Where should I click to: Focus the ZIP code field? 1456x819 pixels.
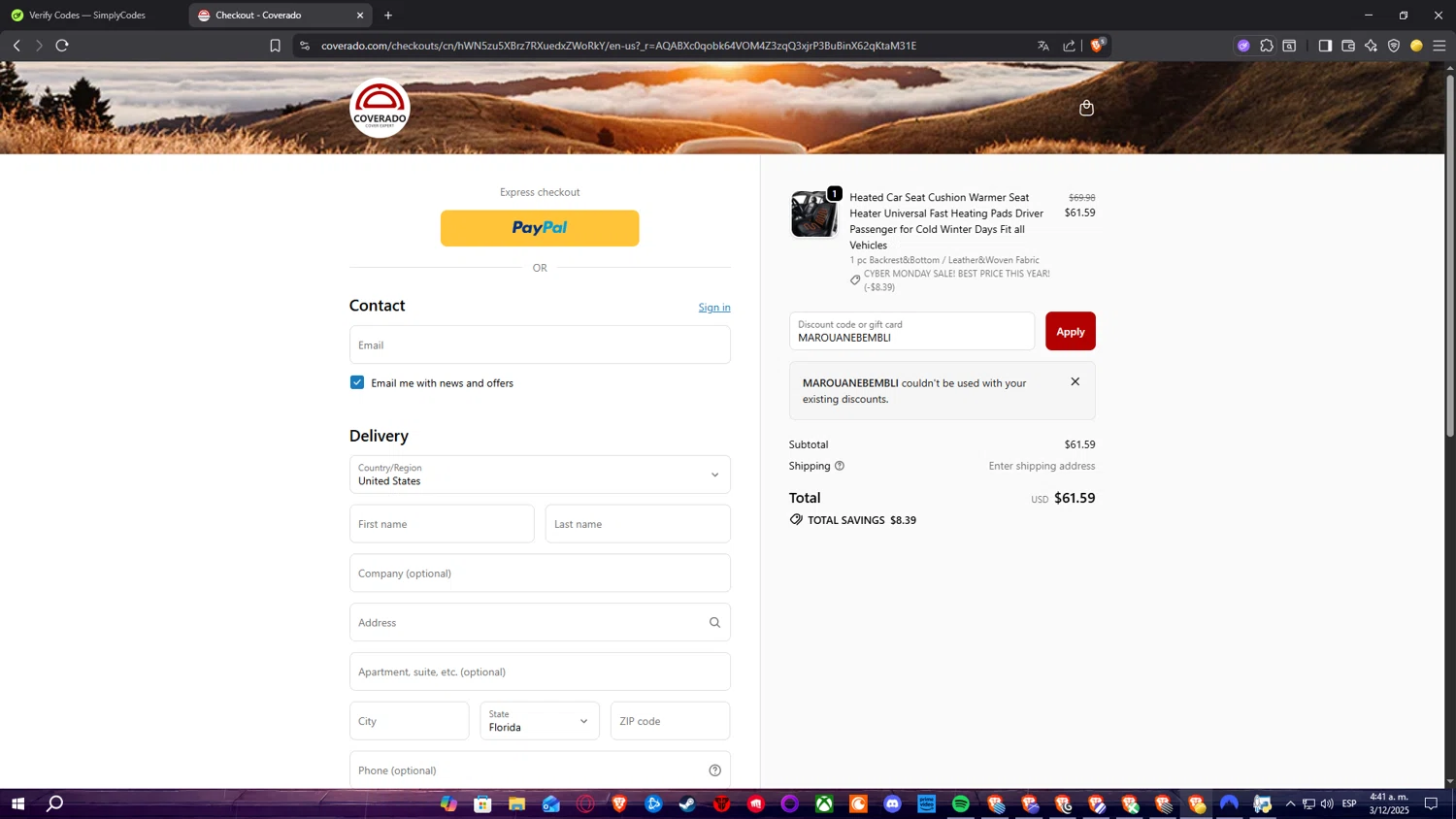(670, 721)
